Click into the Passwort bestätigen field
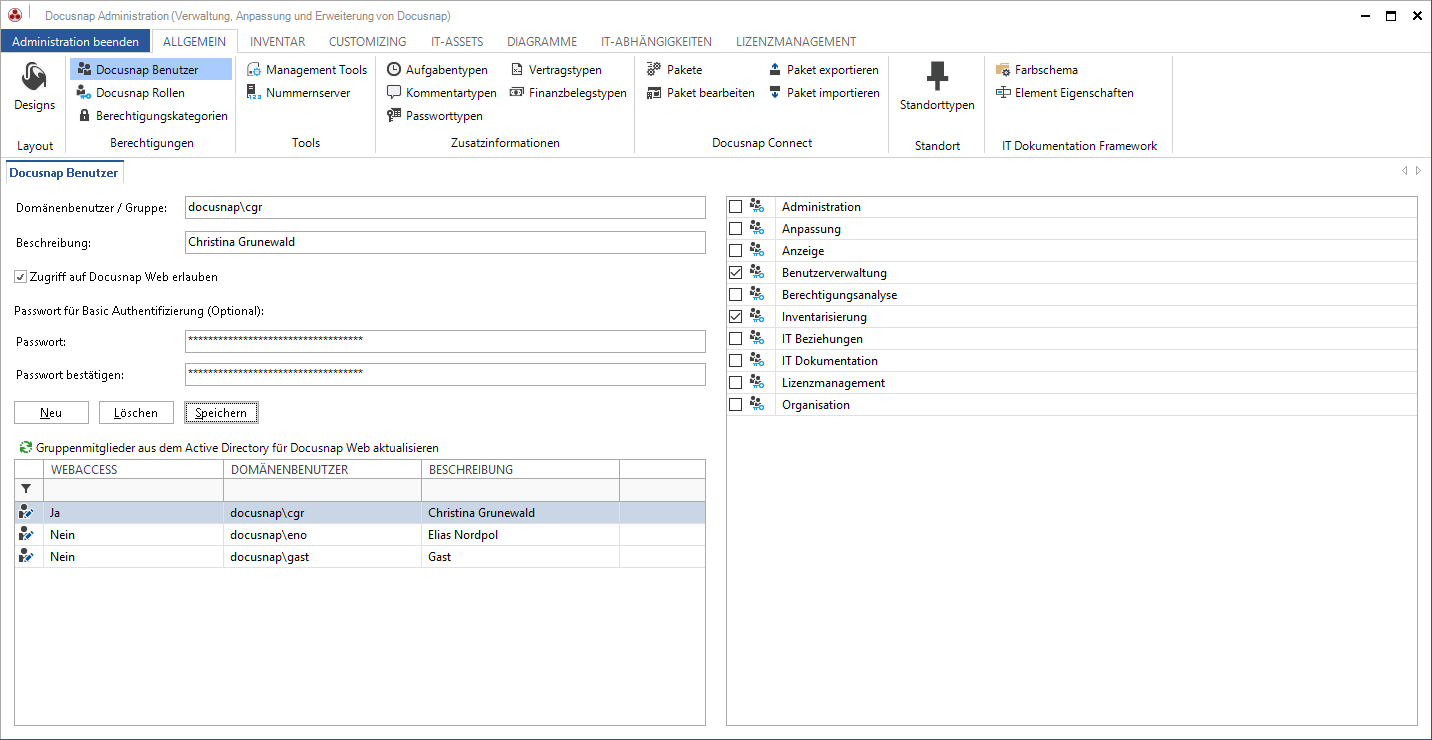1432x740 pixels. pyautogui.click(x=445, y=375)
